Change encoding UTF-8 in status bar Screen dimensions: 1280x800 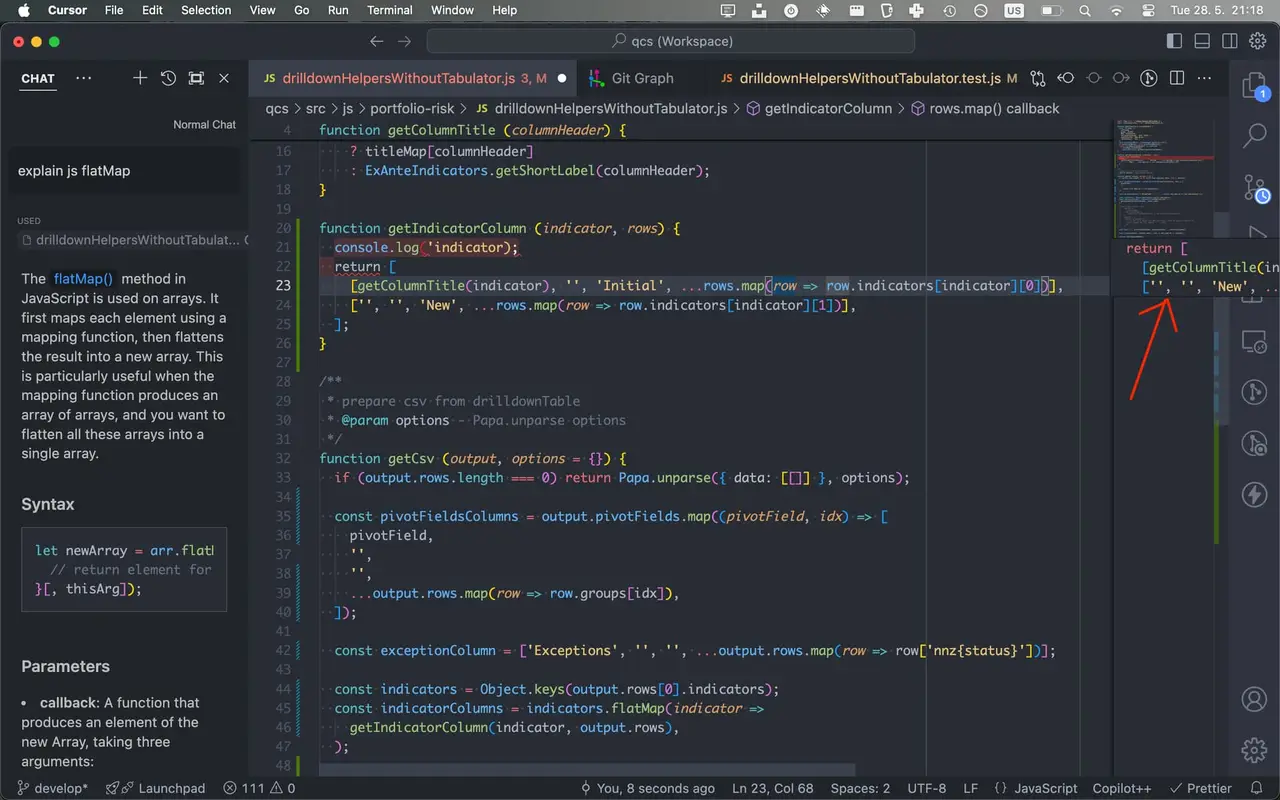(926, 788)
